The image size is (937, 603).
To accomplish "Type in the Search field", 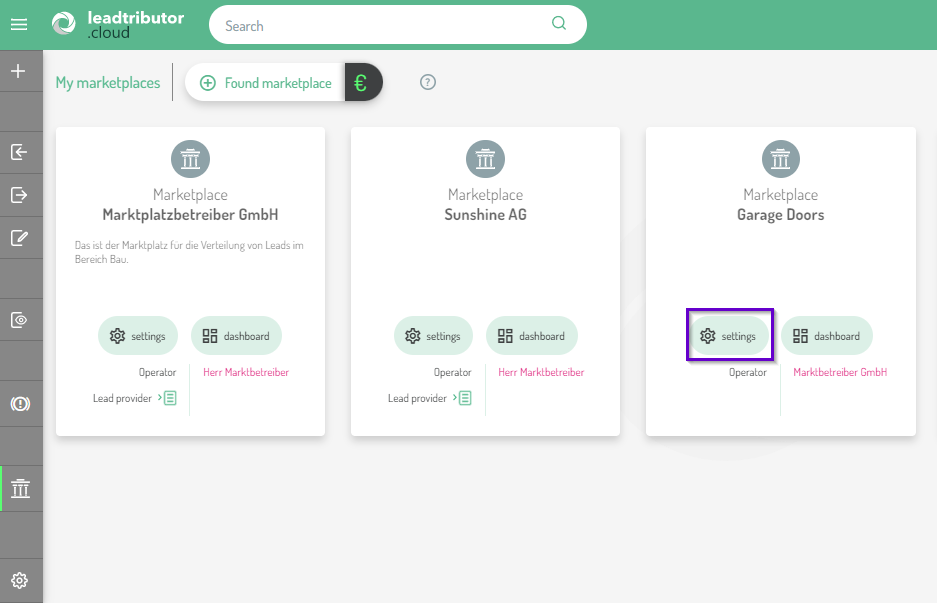I will (380, 26).
